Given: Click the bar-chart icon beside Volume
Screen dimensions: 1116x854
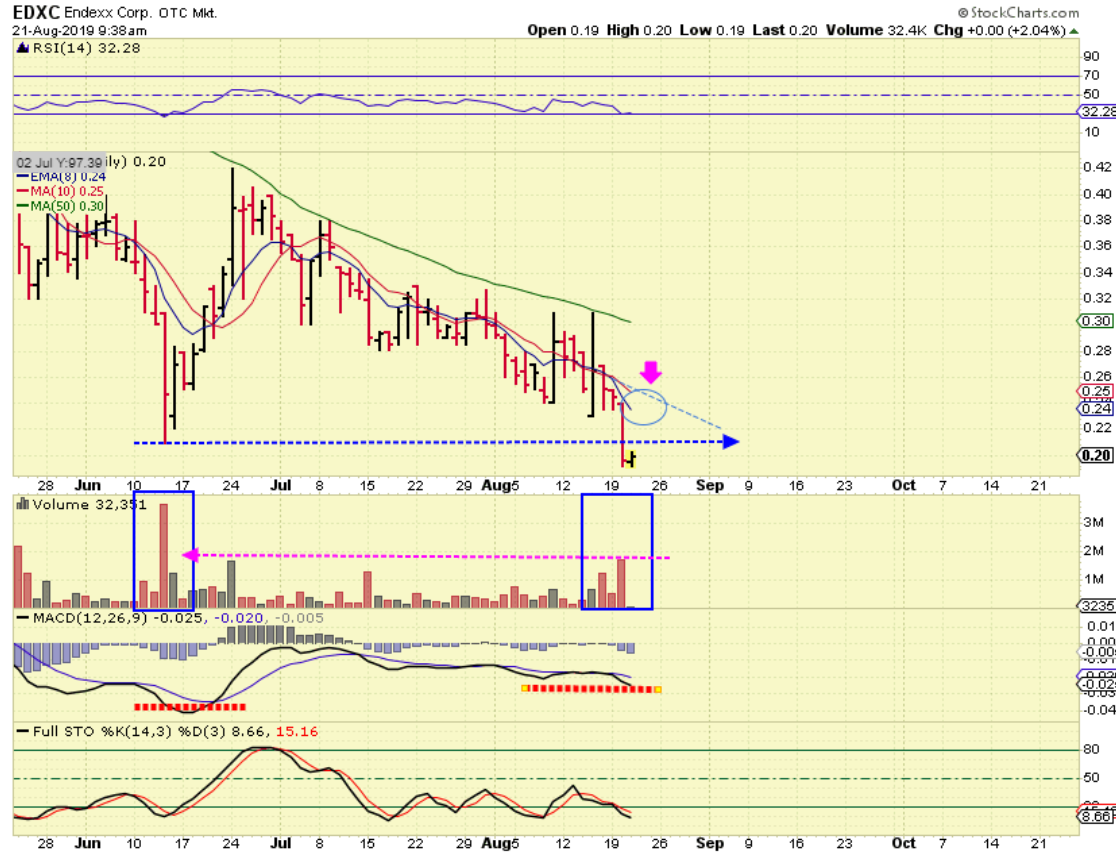Looking at the screenshot, I should coord(22,505).
